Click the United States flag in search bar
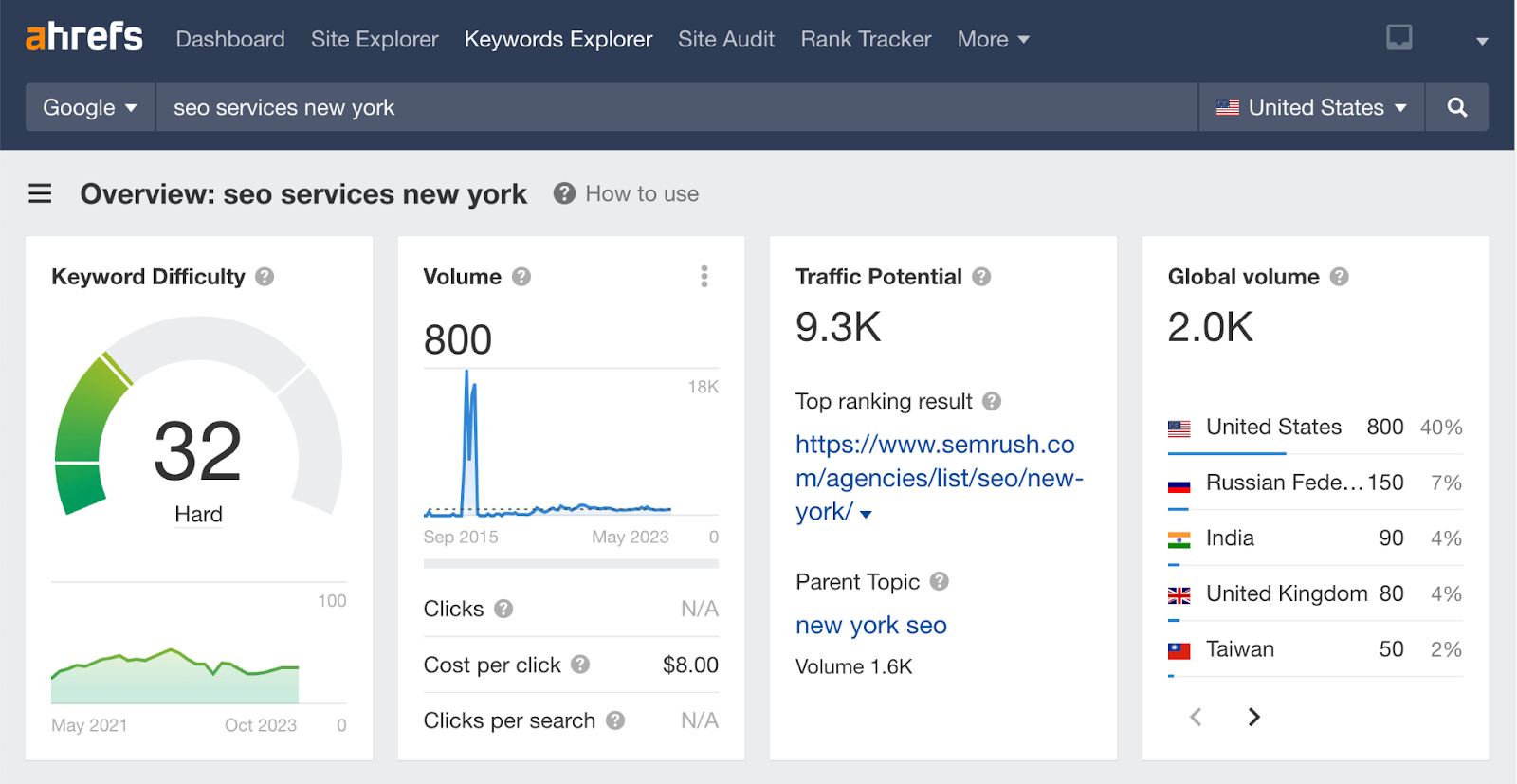The width and height of the screenshot is (1517, 784). point(1228,107)
